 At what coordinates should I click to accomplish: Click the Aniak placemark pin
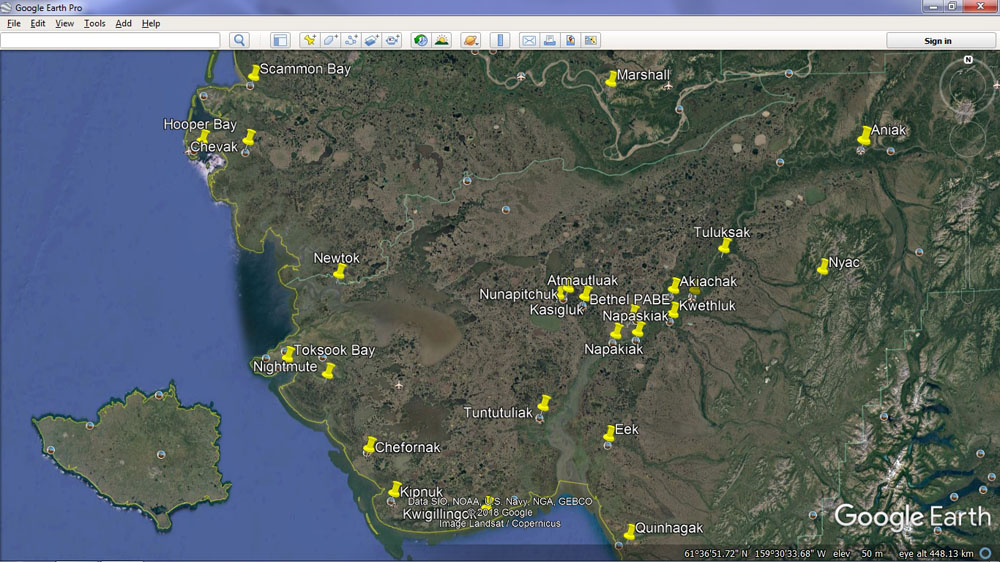(864, 135)
